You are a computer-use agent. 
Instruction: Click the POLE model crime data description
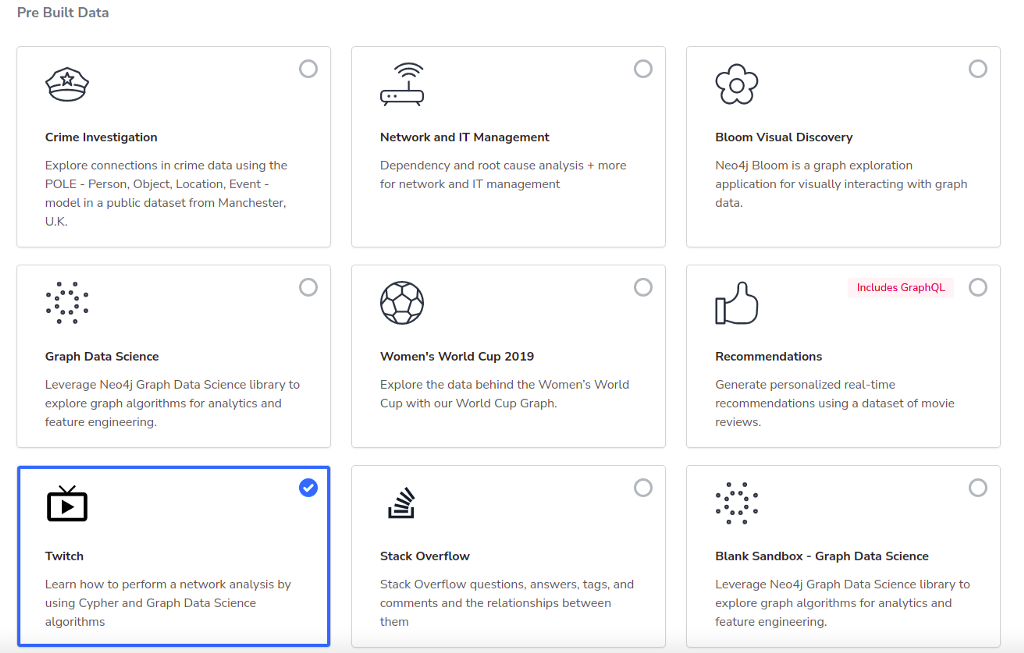(x=167, y=193)
